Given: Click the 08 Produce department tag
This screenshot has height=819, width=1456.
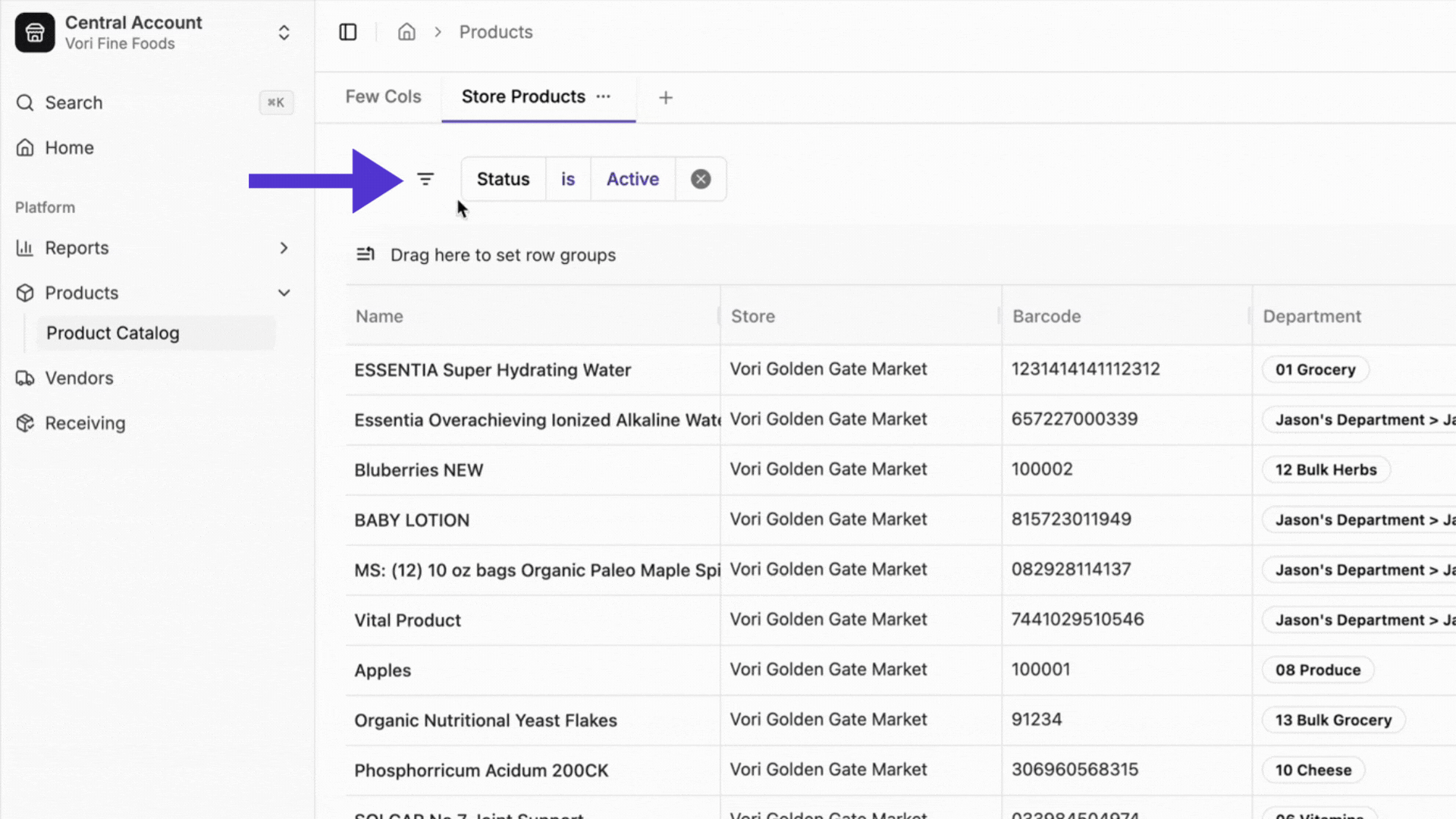Looking at the screenshot, I should click(1318, 670).
